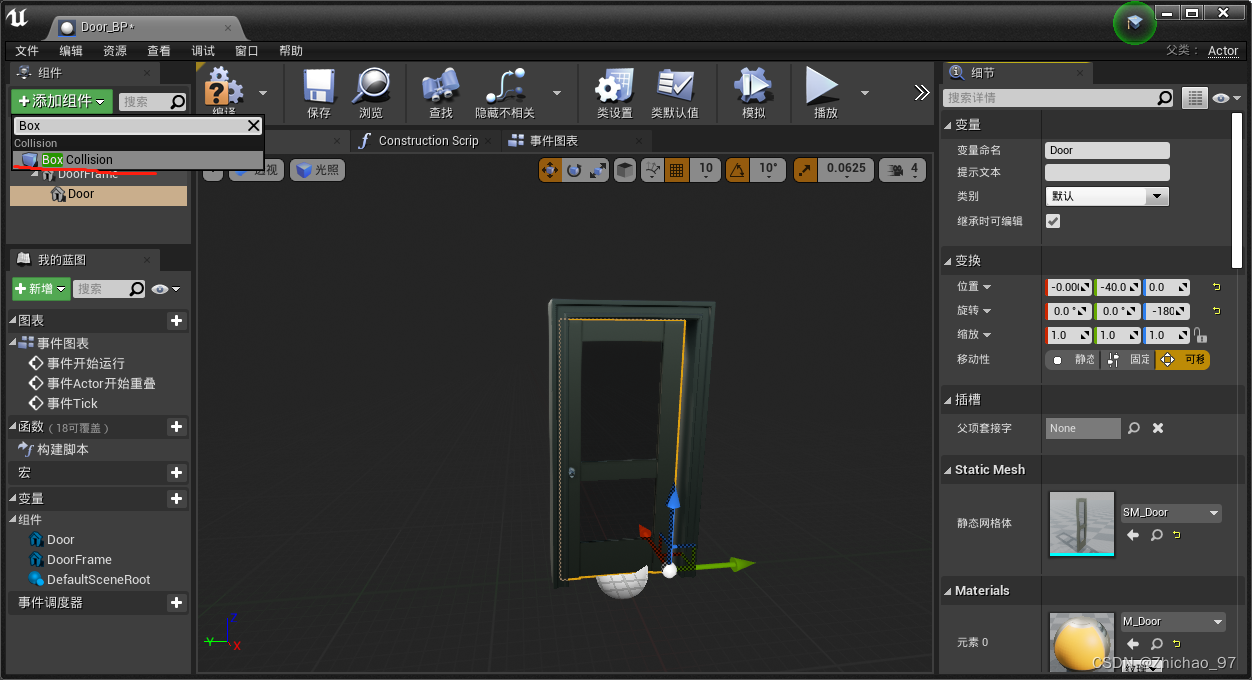
Task: Click the Simulate (模拟) toolbar icon
Action: [753, 87]
